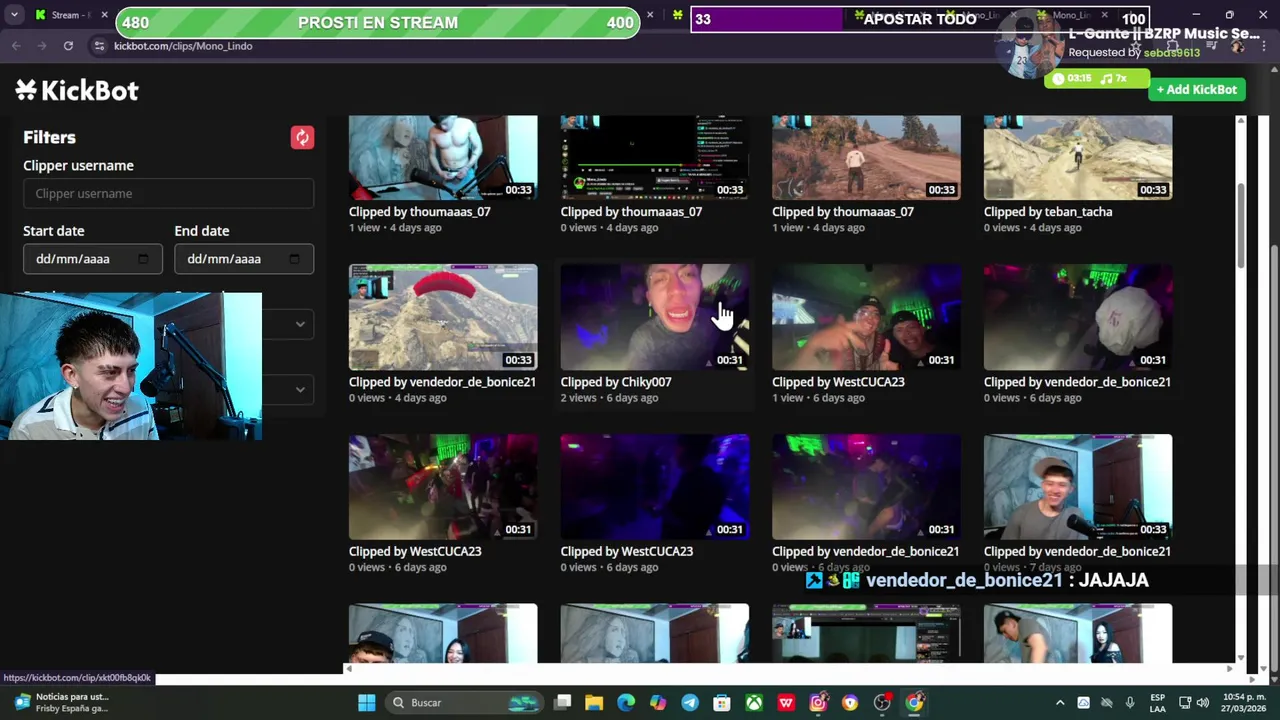Reset filters with the red refresh icon

[x=302, y=137]
